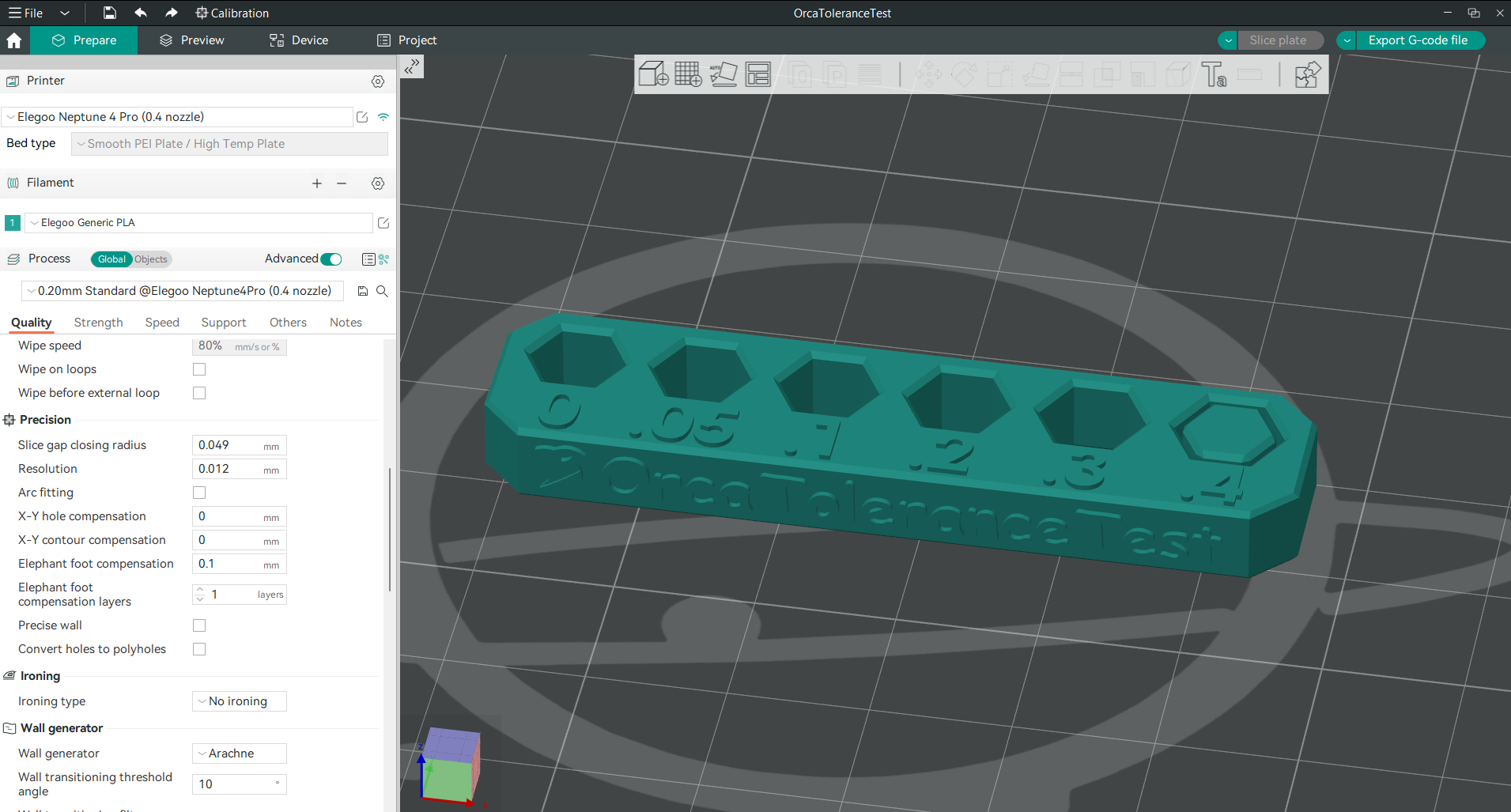Enable Wipe before external loop checkbox
Screen dimensions: 1511x812
(x=199, y=393)
